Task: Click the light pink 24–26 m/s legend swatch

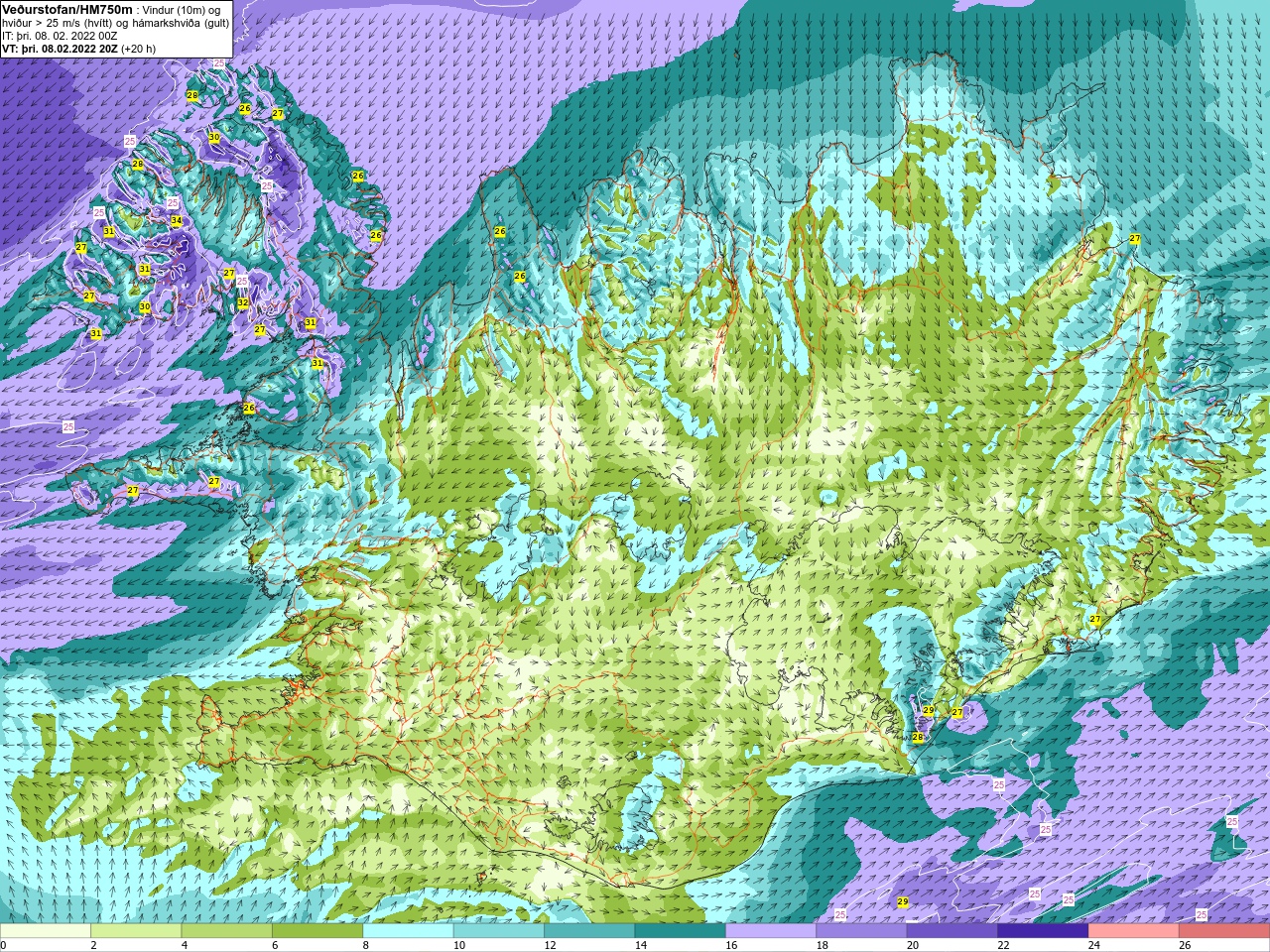Action: (x=1134, y=931)
